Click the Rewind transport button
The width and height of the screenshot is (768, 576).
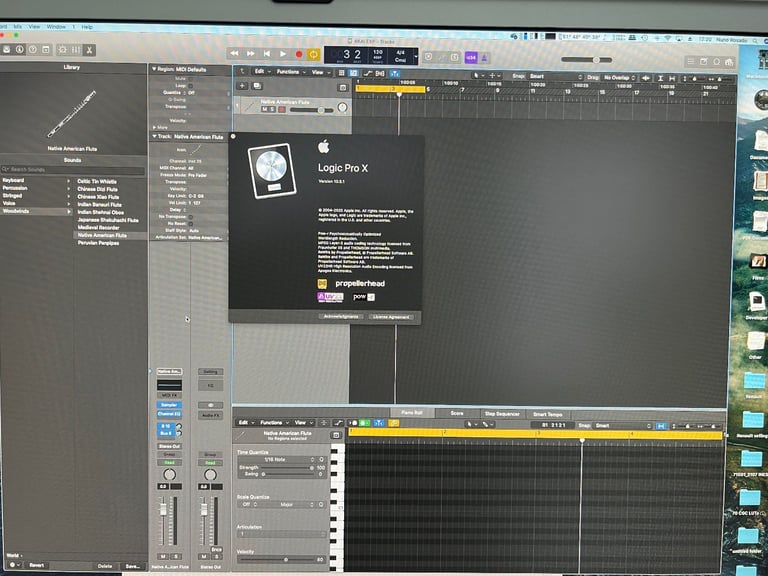click(x=234, y=53)
